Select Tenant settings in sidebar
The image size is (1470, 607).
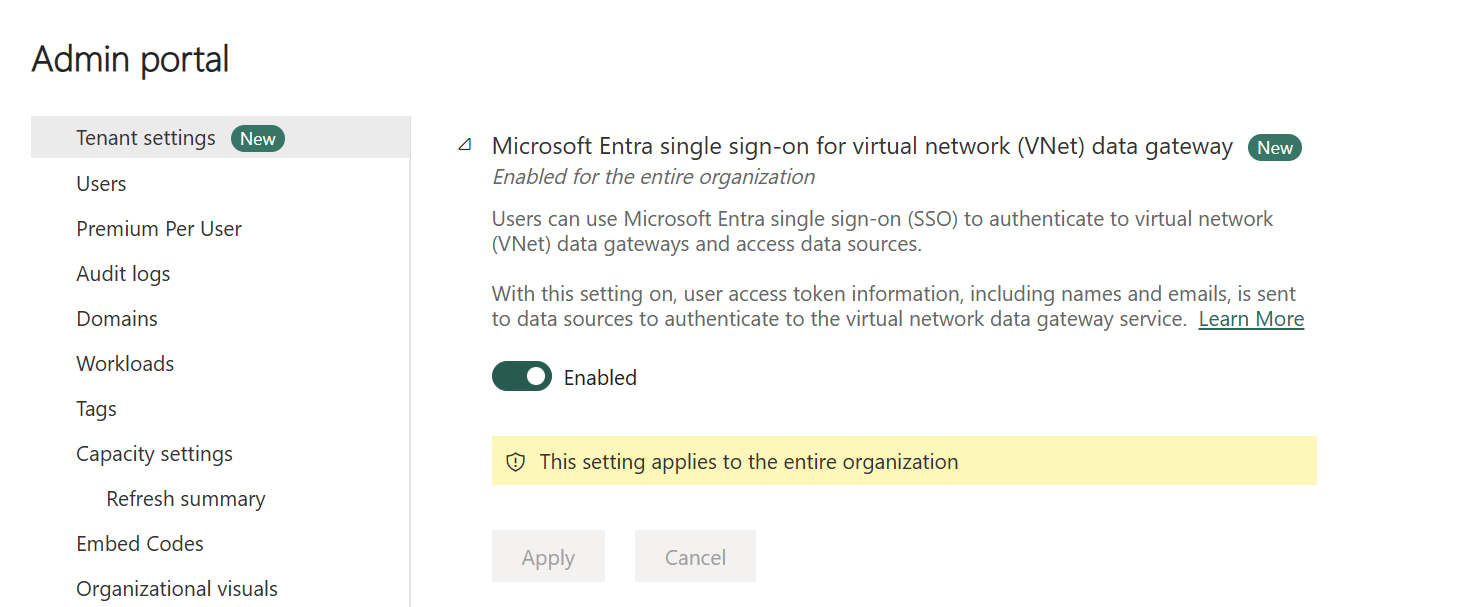(220, 138)
